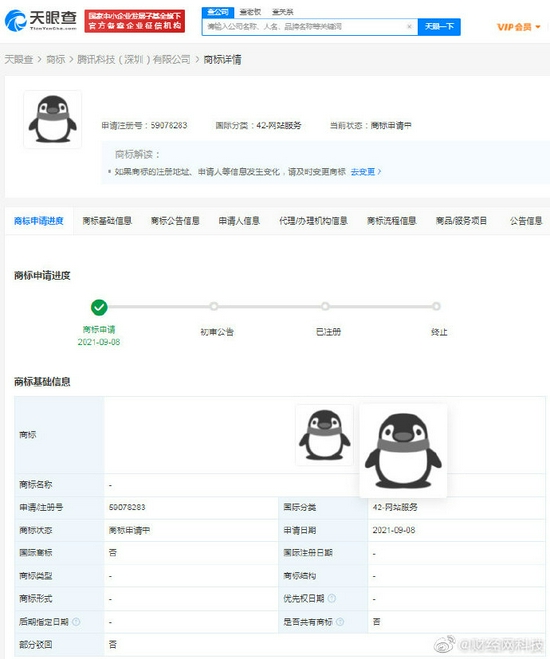The width and height of the screenshot is (550, 659).
Task: Open help icon next to 优先权日期
Action: [332, 598]
